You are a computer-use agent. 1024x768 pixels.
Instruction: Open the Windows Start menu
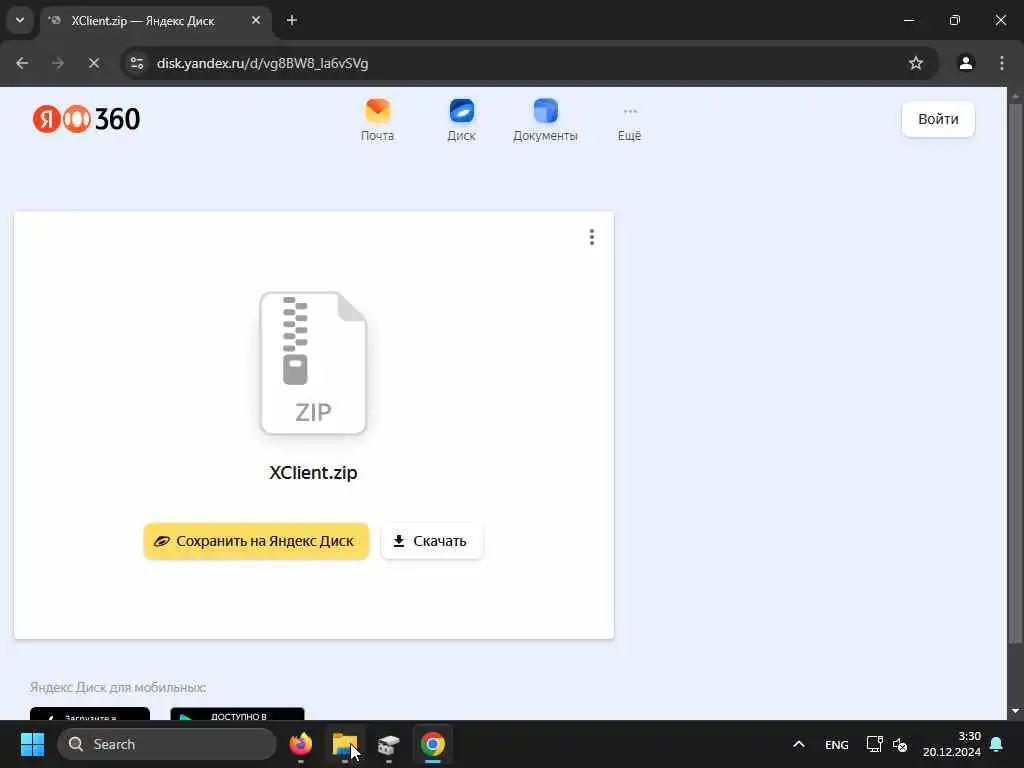tap(32, 744)
